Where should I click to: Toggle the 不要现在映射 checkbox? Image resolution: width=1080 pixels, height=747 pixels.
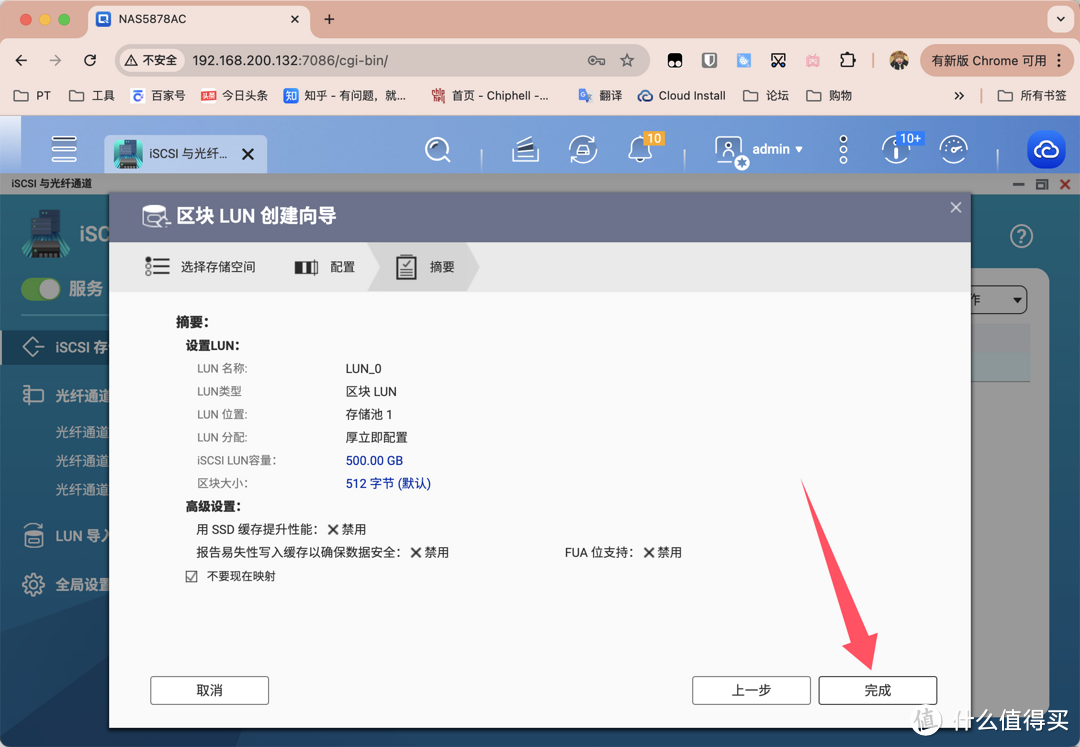point(192,577)
